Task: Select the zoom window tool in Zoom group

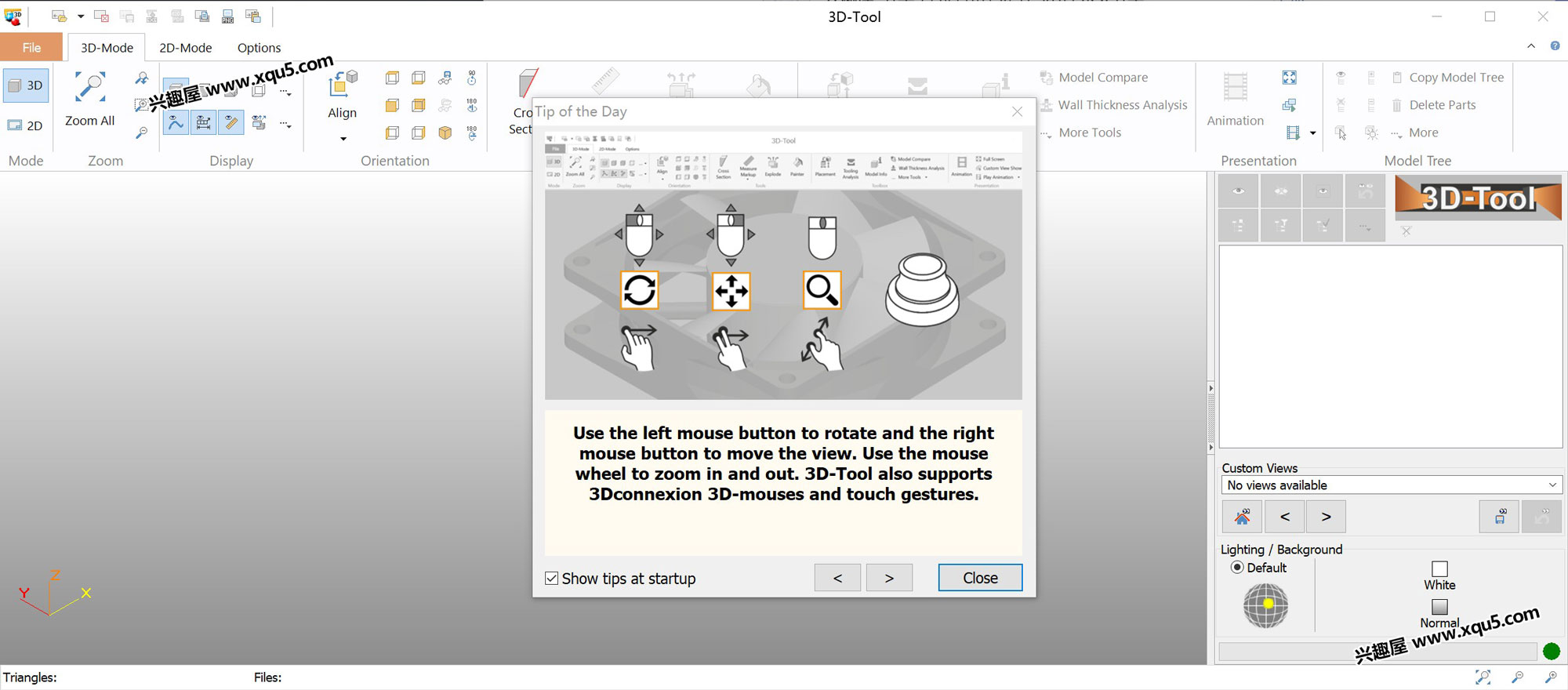Action: coord(141,104)
